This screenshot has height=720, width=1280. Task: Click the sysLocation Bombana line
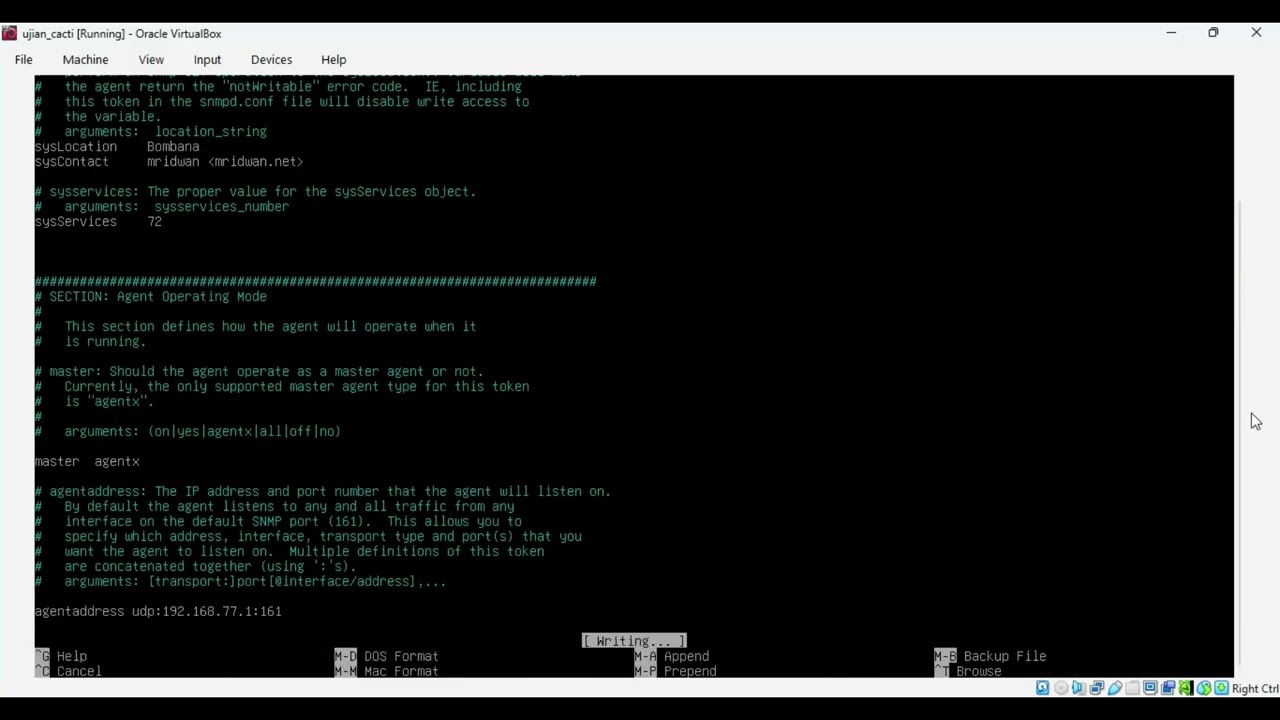click(117, 146)
